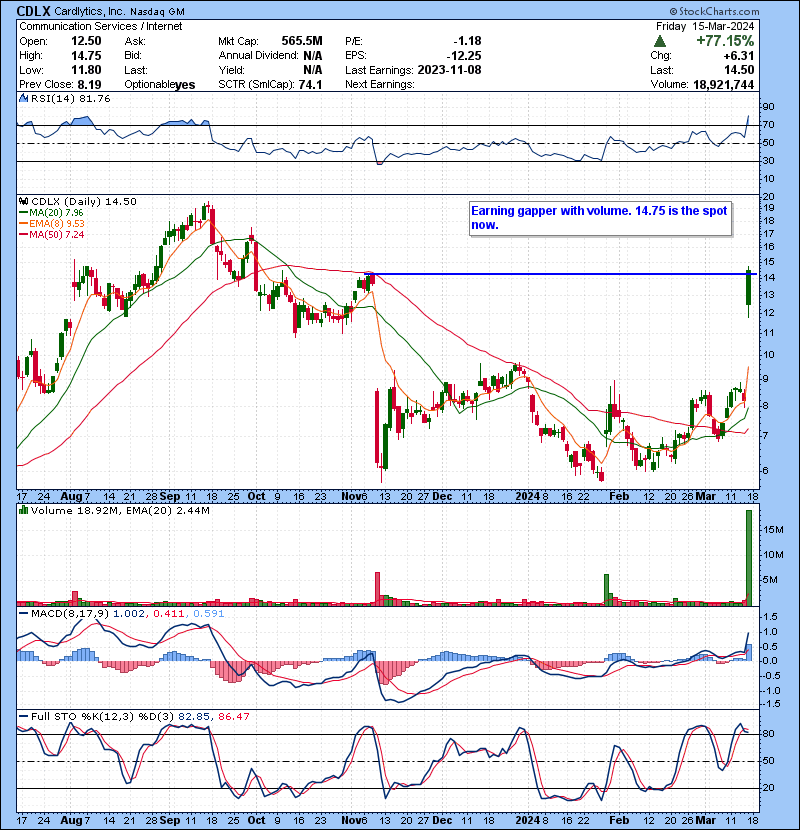Click the CDLX (Daily) 14.50 chart label
The image size is (800, 830).
84,201
